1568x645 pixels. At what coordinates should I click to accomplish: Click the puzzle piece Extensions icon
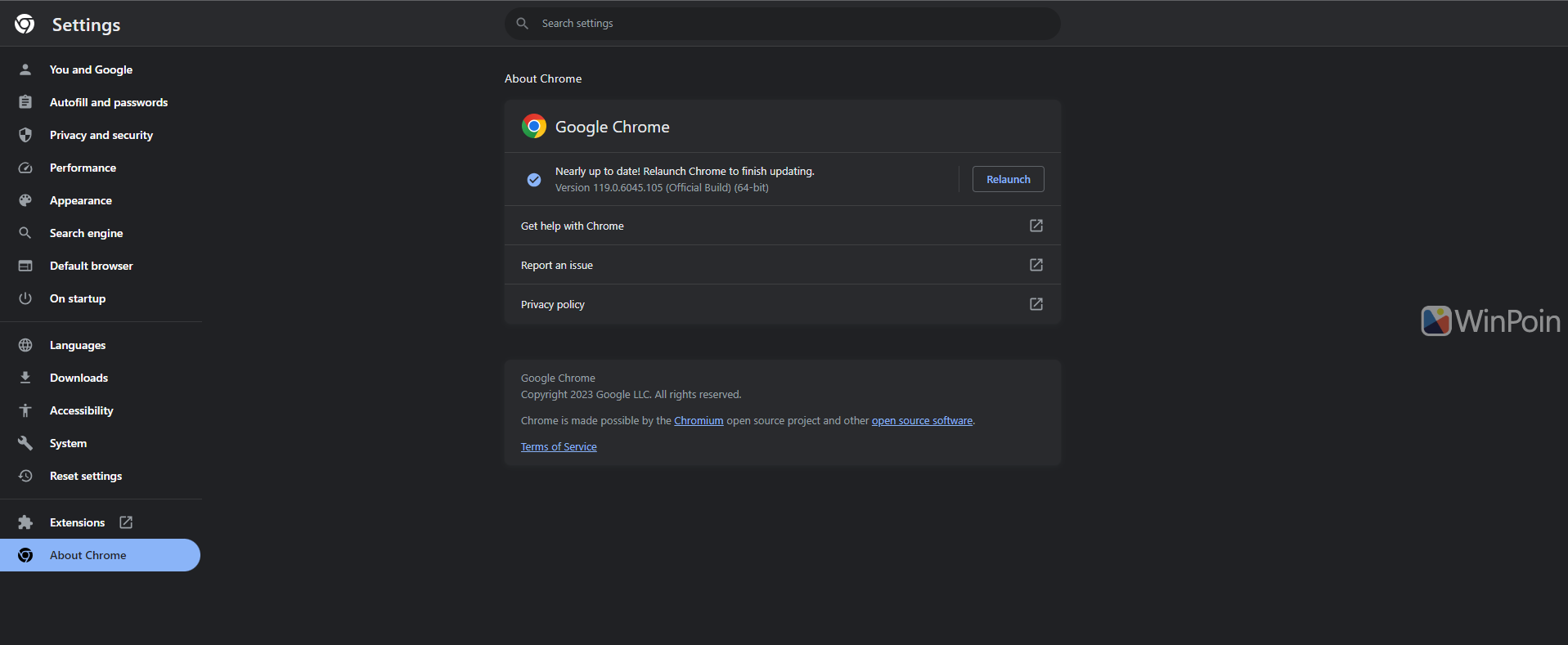pyautogui.click(x=25, y=522)
